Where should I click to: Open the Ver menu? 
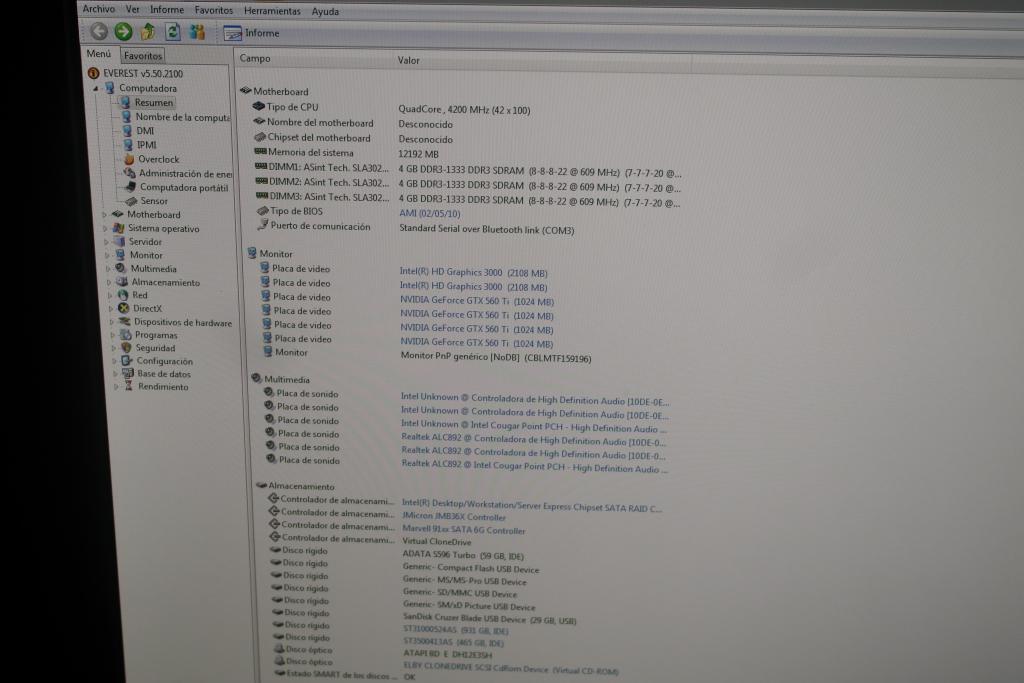(x=133, y=9)
